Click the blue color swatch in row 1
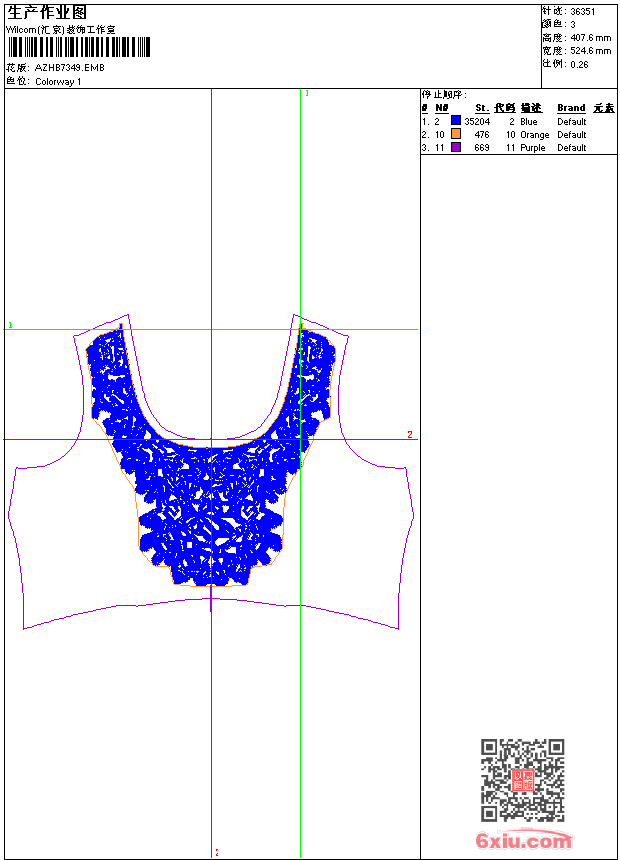Image resolution: width=620 pixels, height=860 pixels. point(455,121)
